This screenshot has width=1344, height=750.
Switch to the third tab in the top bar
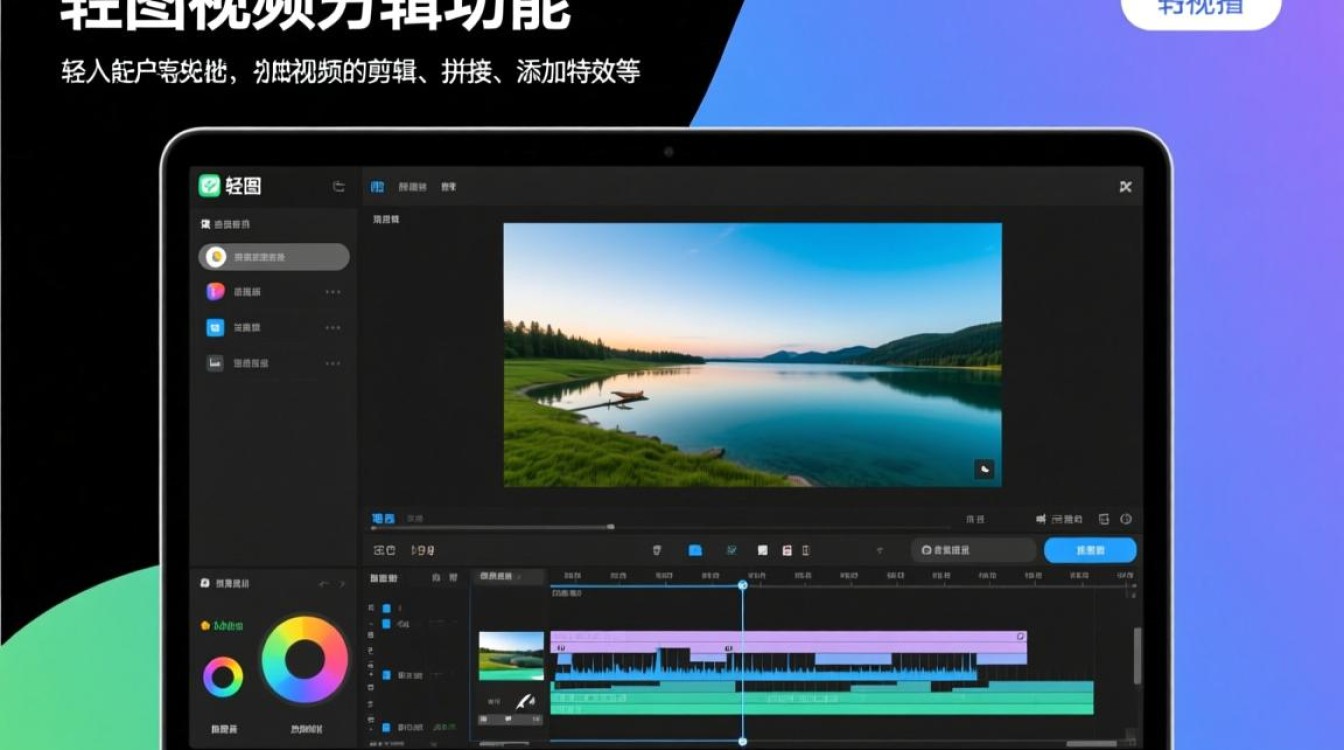coord(448,187)
